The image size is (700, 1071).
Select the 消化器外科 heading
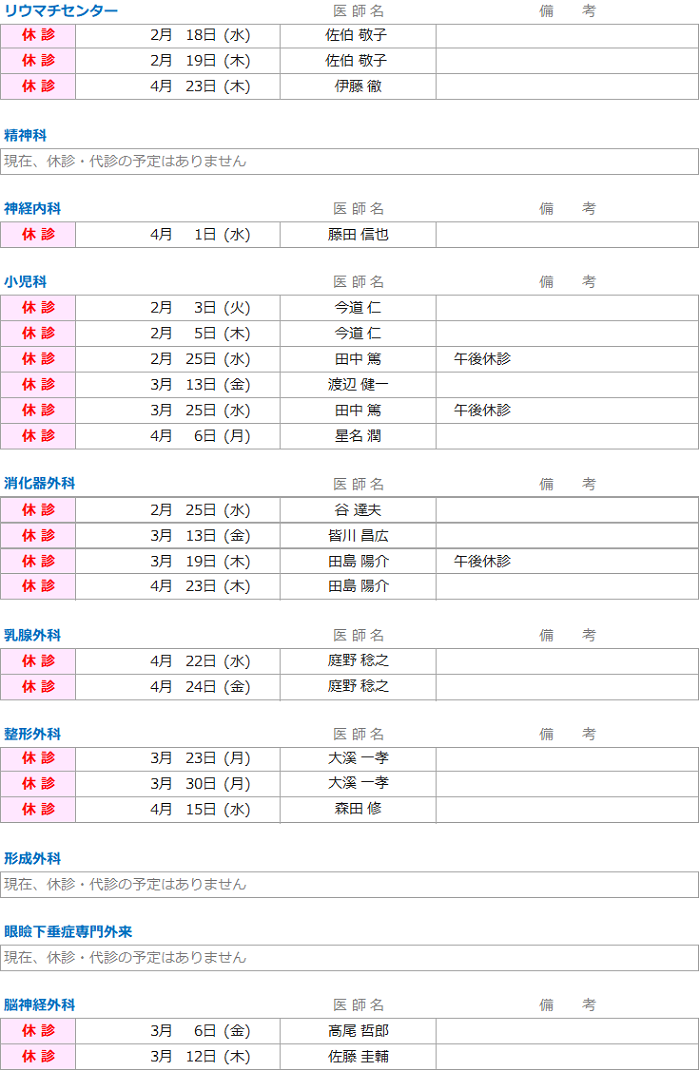click(39, 483)
